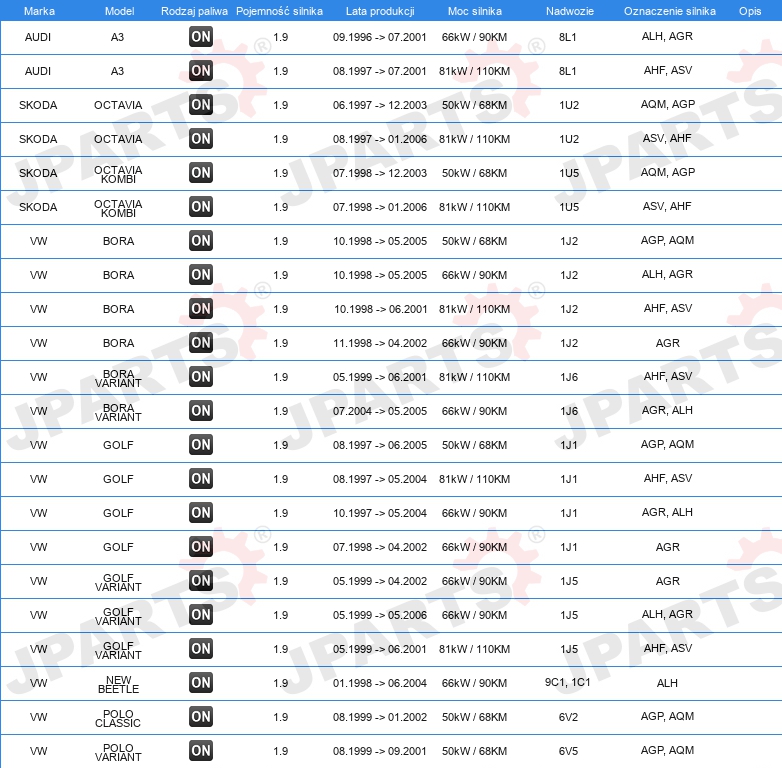
Task: Click SKODA brand in Octavia 06.1997 row
Action: click(x=38, y=105)
